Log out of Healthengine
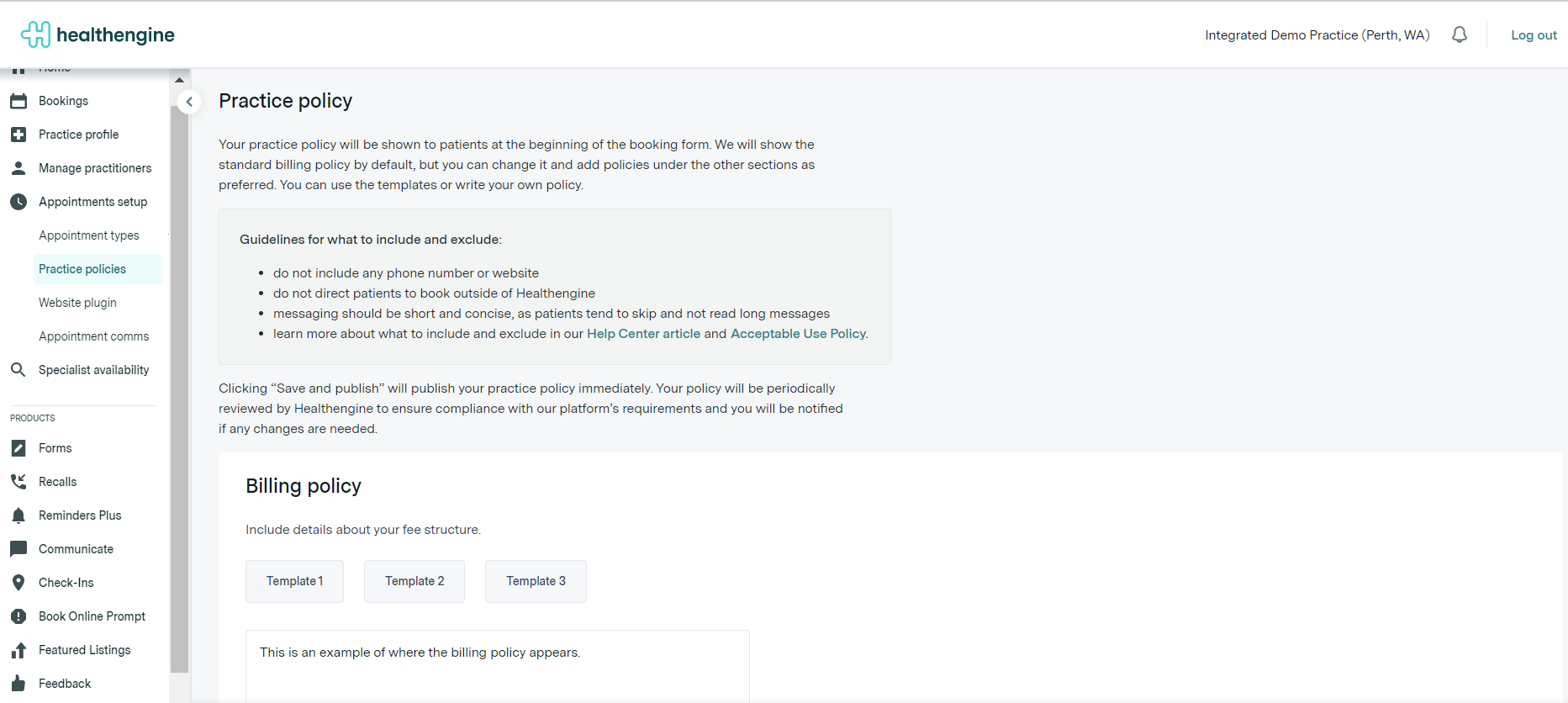Screen dimensions: 1568x703 (x=1534, y=35)
